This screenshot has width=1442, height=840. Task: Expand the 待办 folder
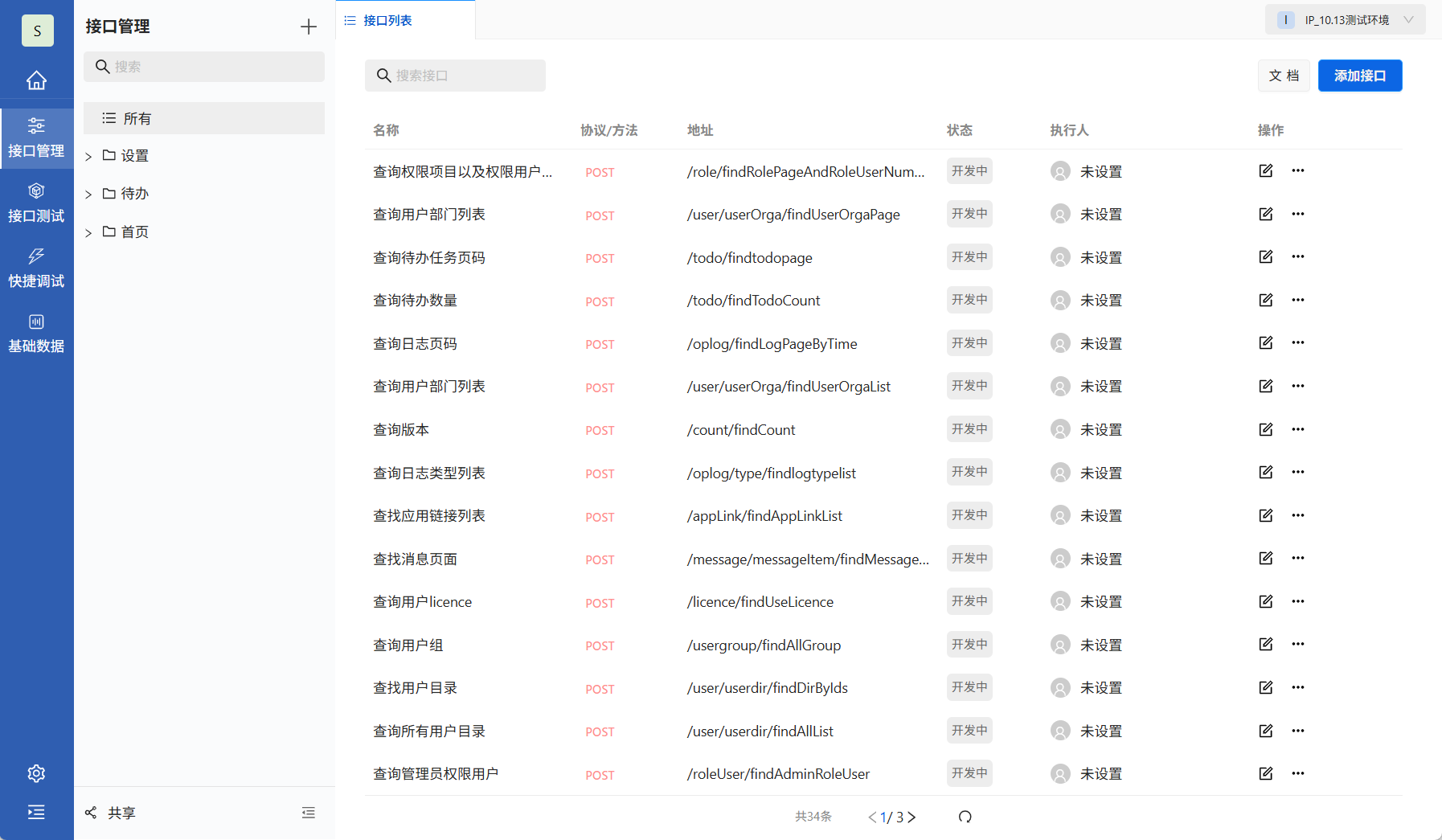coord(88,193)
